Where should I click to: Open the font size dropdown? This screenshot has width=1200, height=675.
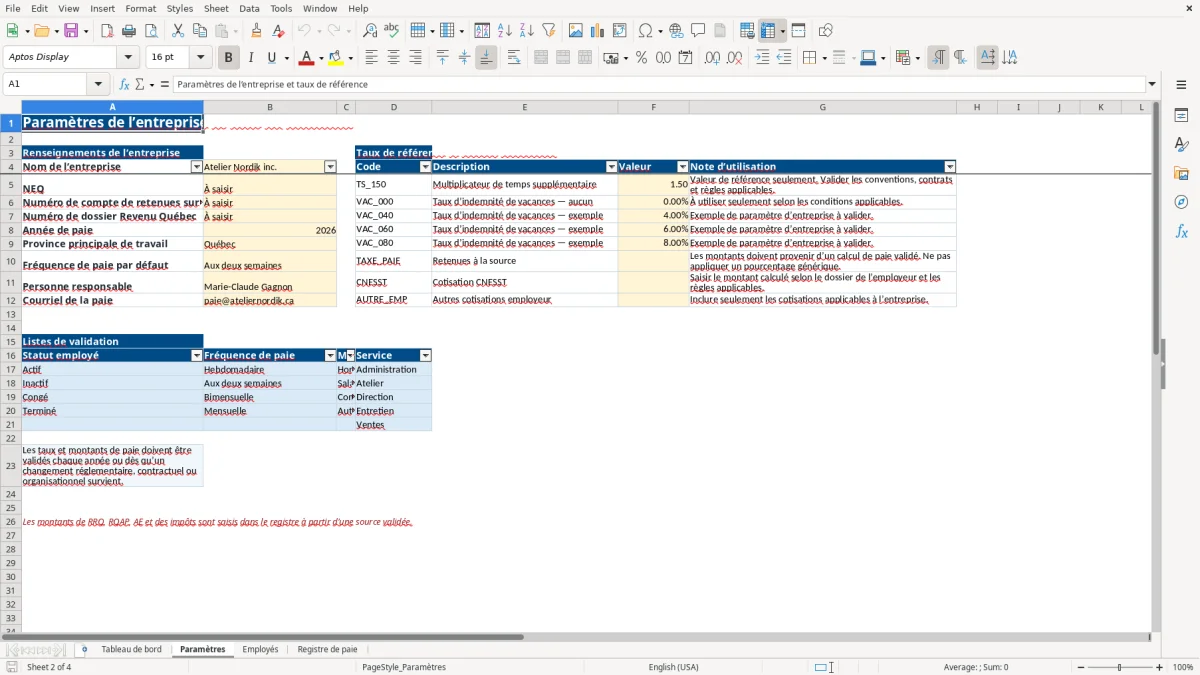[200, 58]
